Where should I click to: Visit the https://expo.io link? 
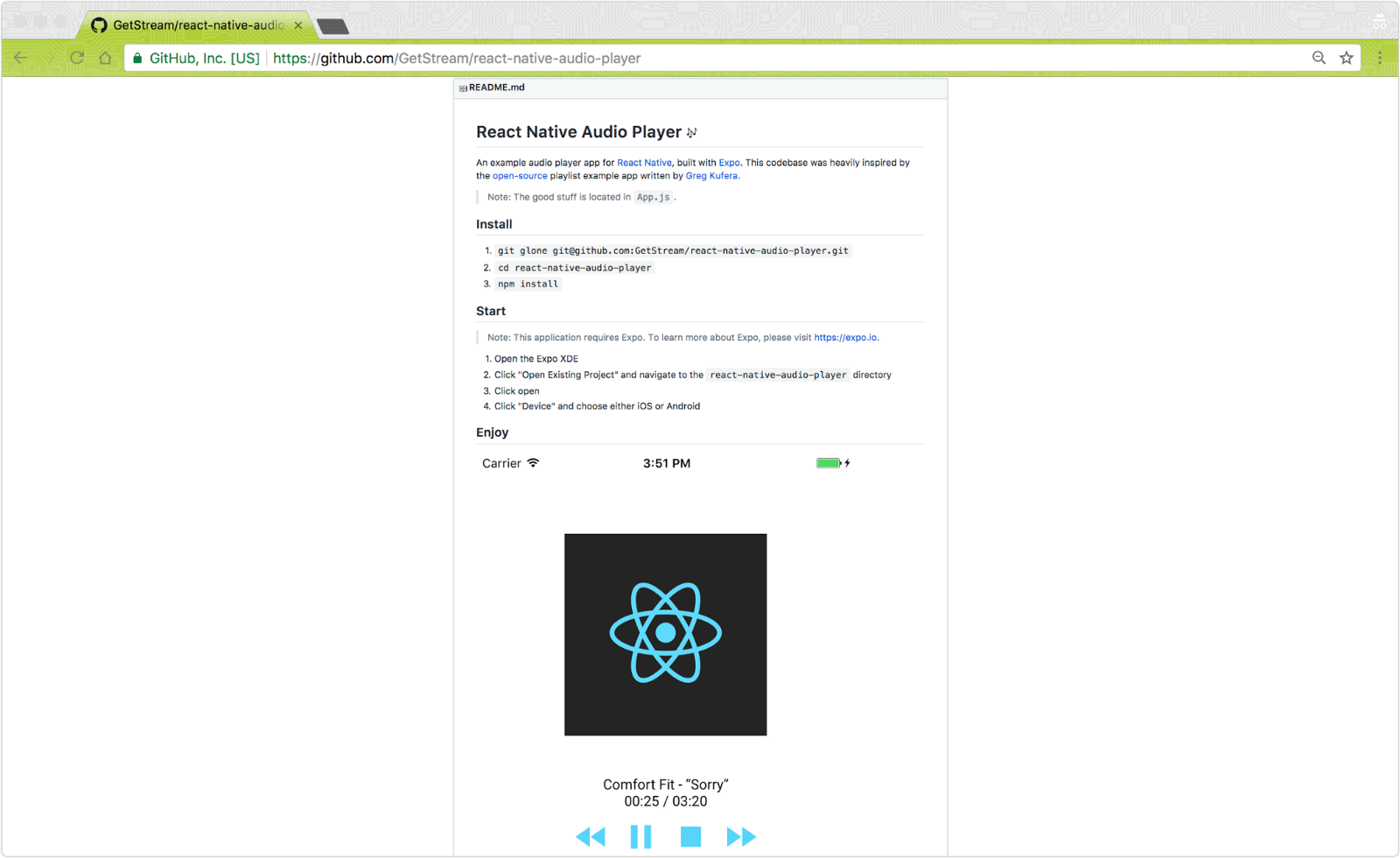click(x=845, y=338)
